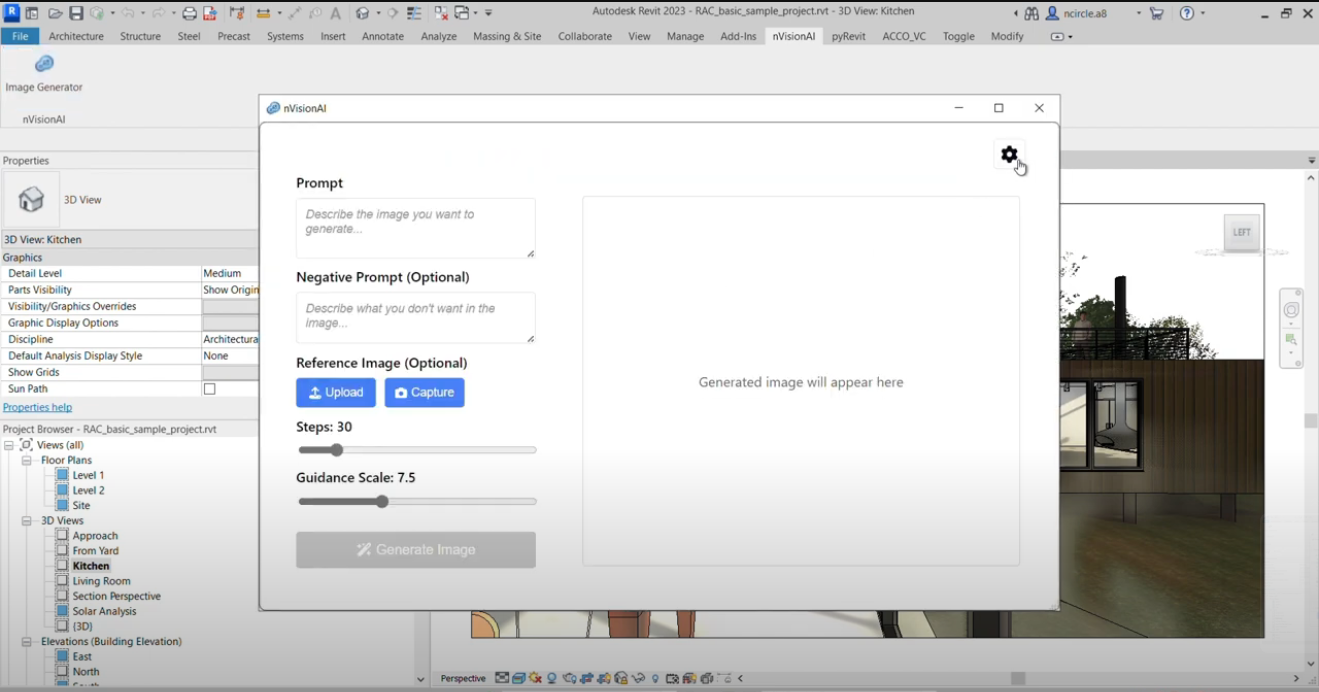Click the Generate Image button

pos(416,550)
